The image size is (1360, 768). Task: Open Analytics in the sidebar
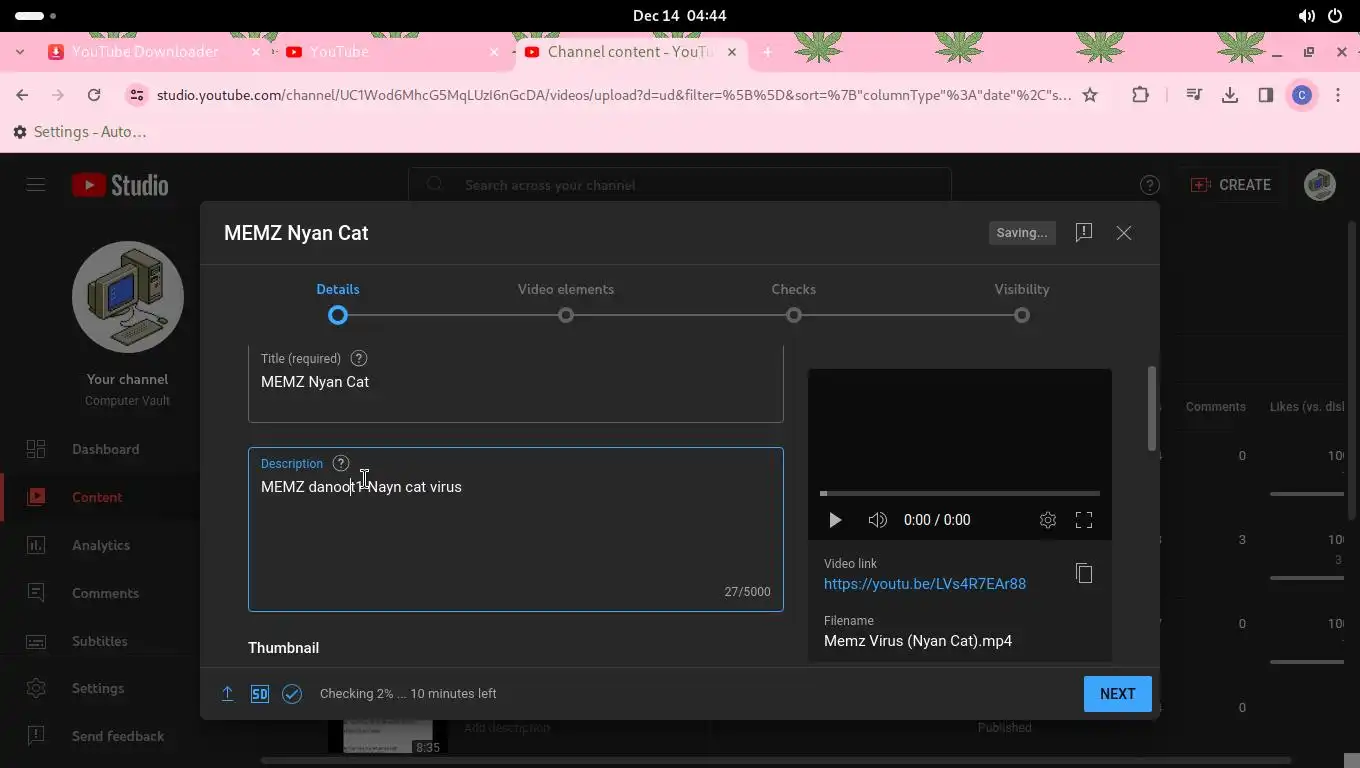100,545
